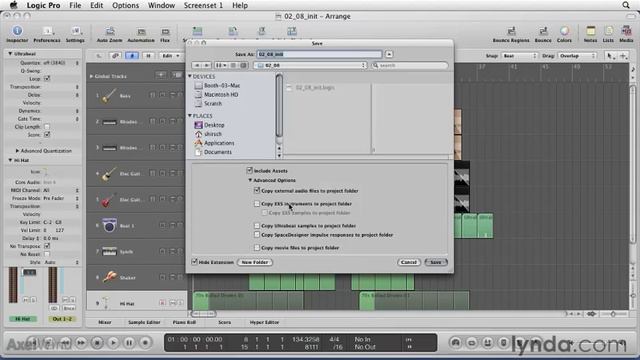Open the Inspector panel icon

[17, 31]
